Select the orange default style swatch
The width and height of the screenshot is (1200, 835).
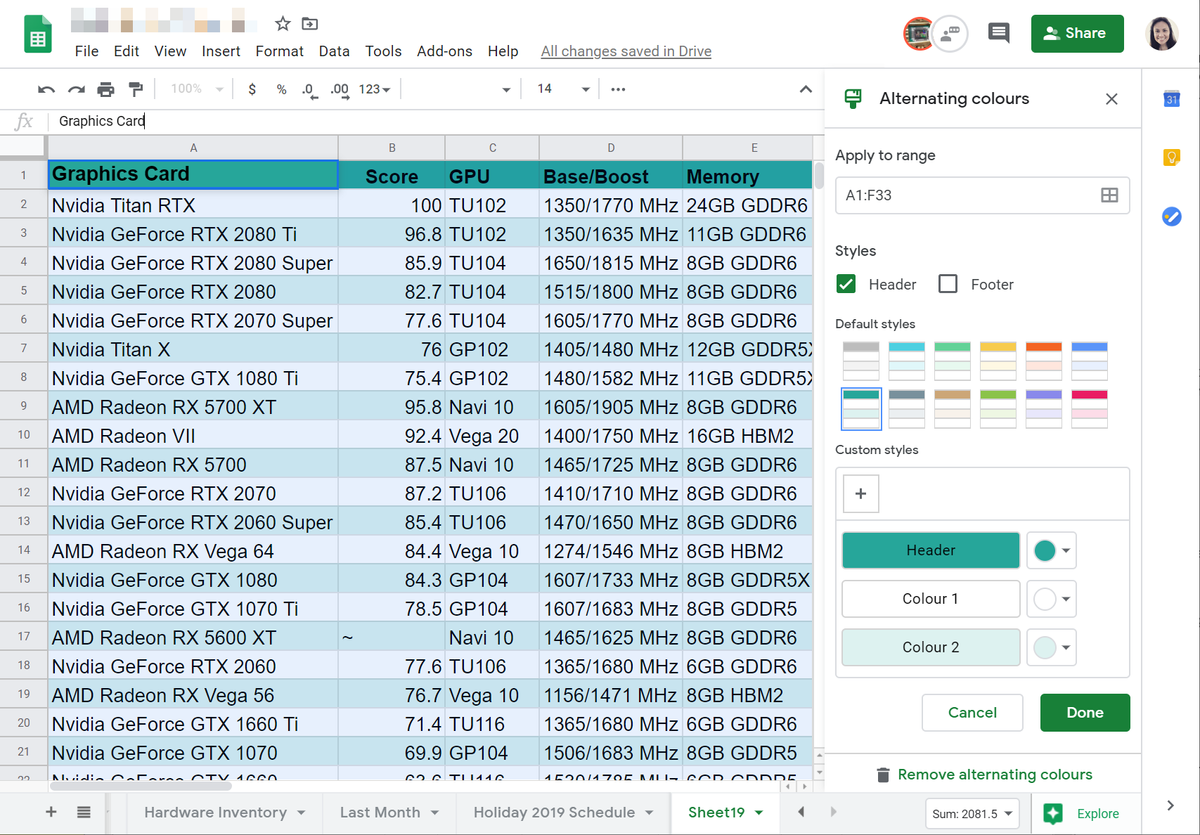[1043, 360]
